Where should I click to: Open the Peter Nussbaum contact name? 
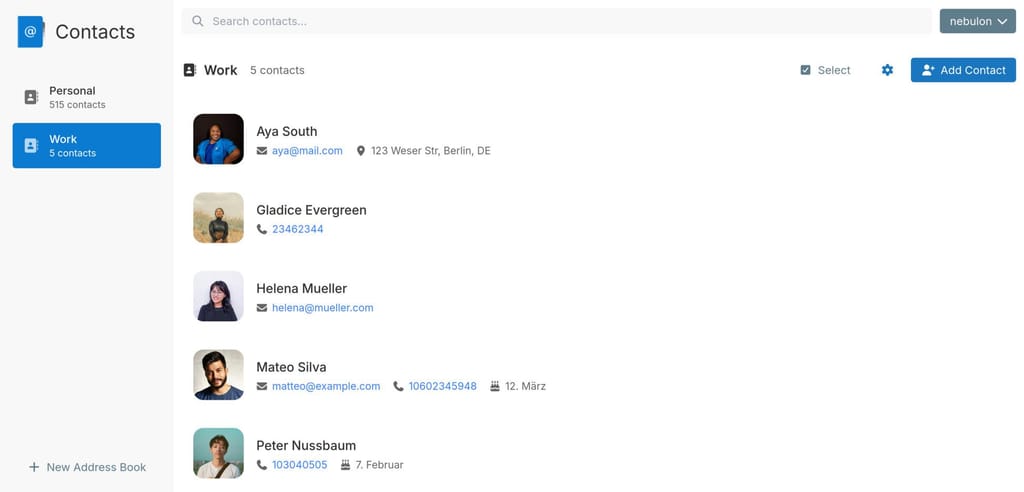306,445
